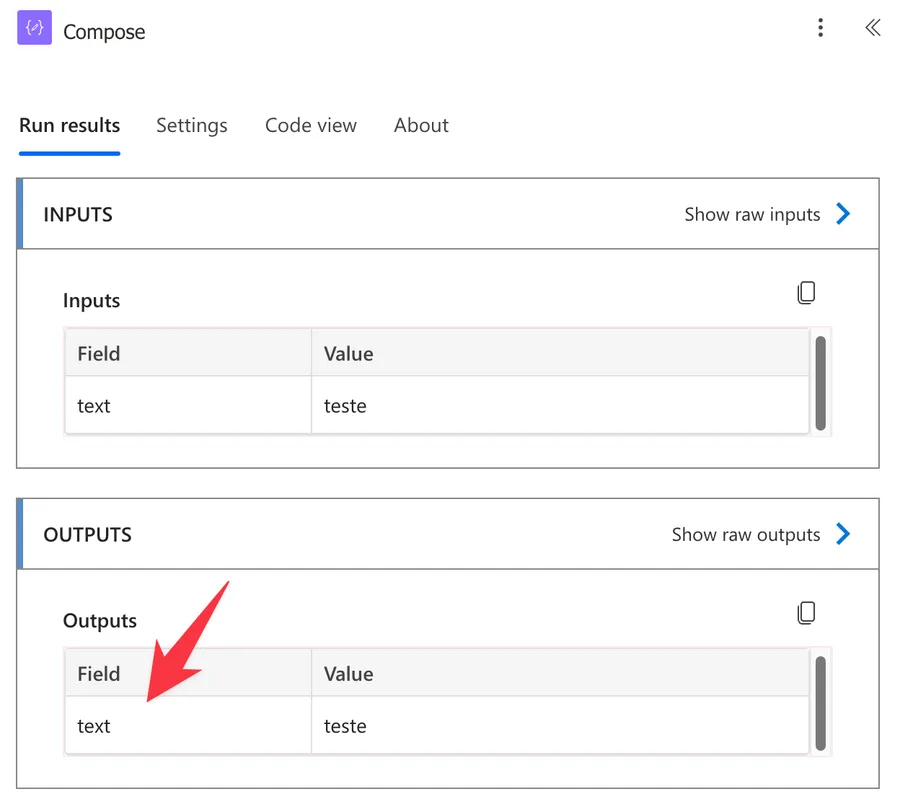Switch to the Code view tab
This screenshot has width=900, height=802.
[x=310, y=126]
